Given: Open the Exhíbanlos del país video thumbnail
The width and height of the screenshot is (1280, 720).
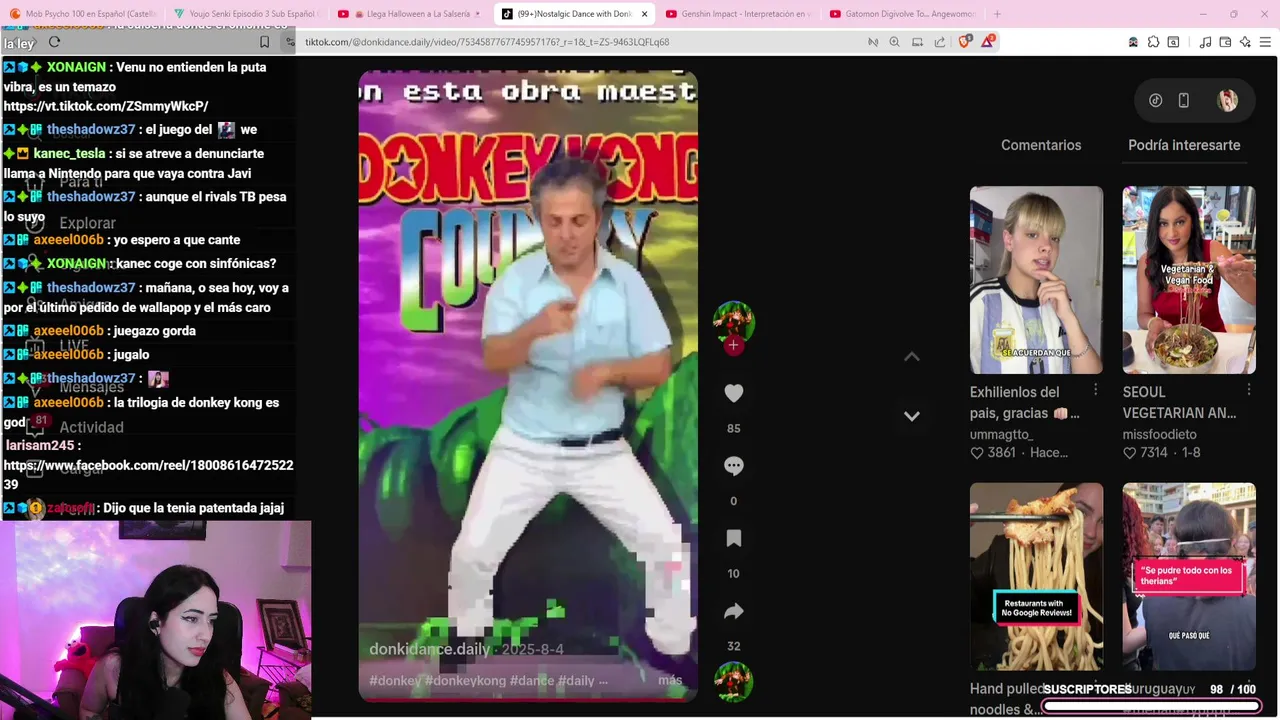Looking at the screenshot, I should click(1036, 280).
